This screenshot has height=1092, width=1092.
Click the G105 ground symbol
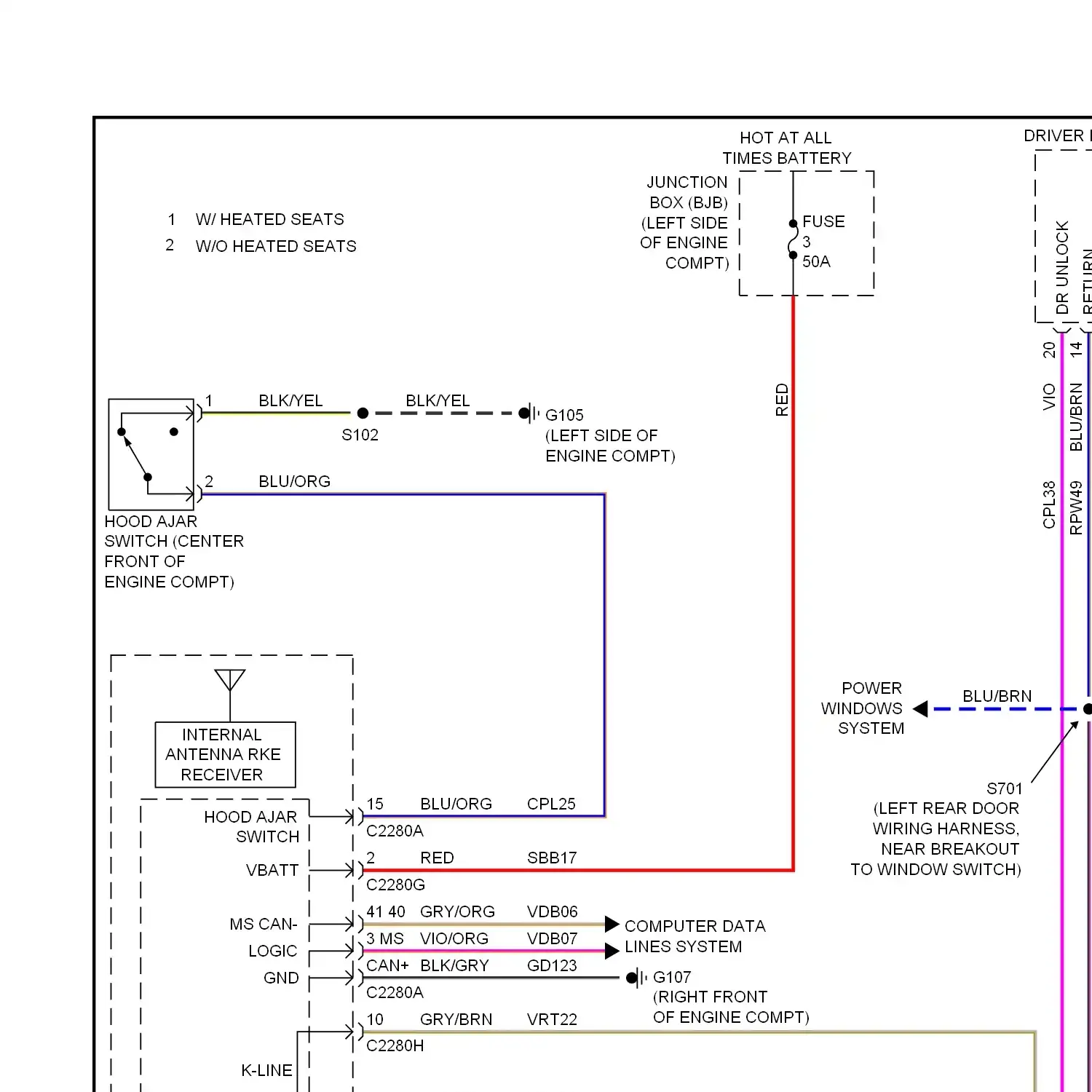530,414
